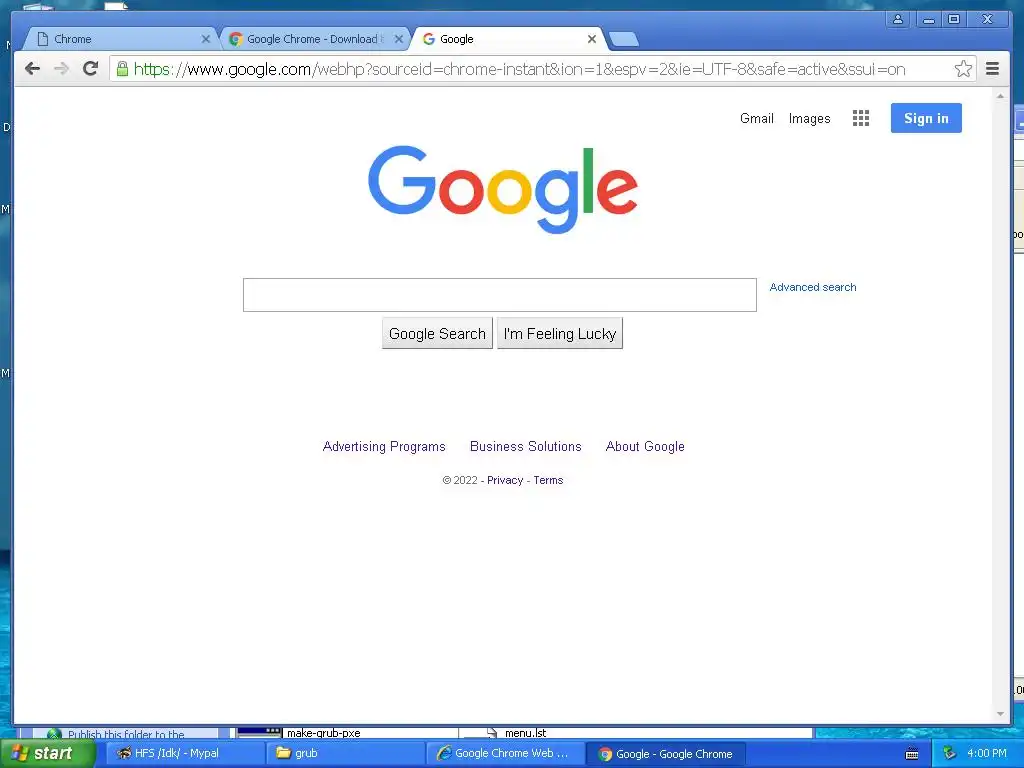Click the Google logo

coord(503,189)
